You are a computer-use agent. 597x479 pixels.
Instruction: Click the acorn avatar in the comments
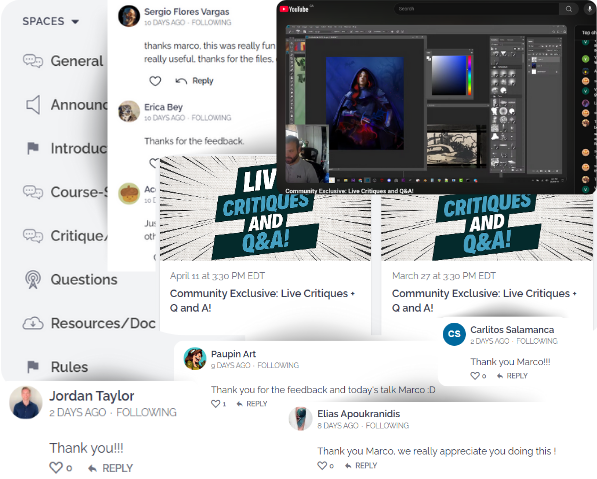tap(129, 193)
